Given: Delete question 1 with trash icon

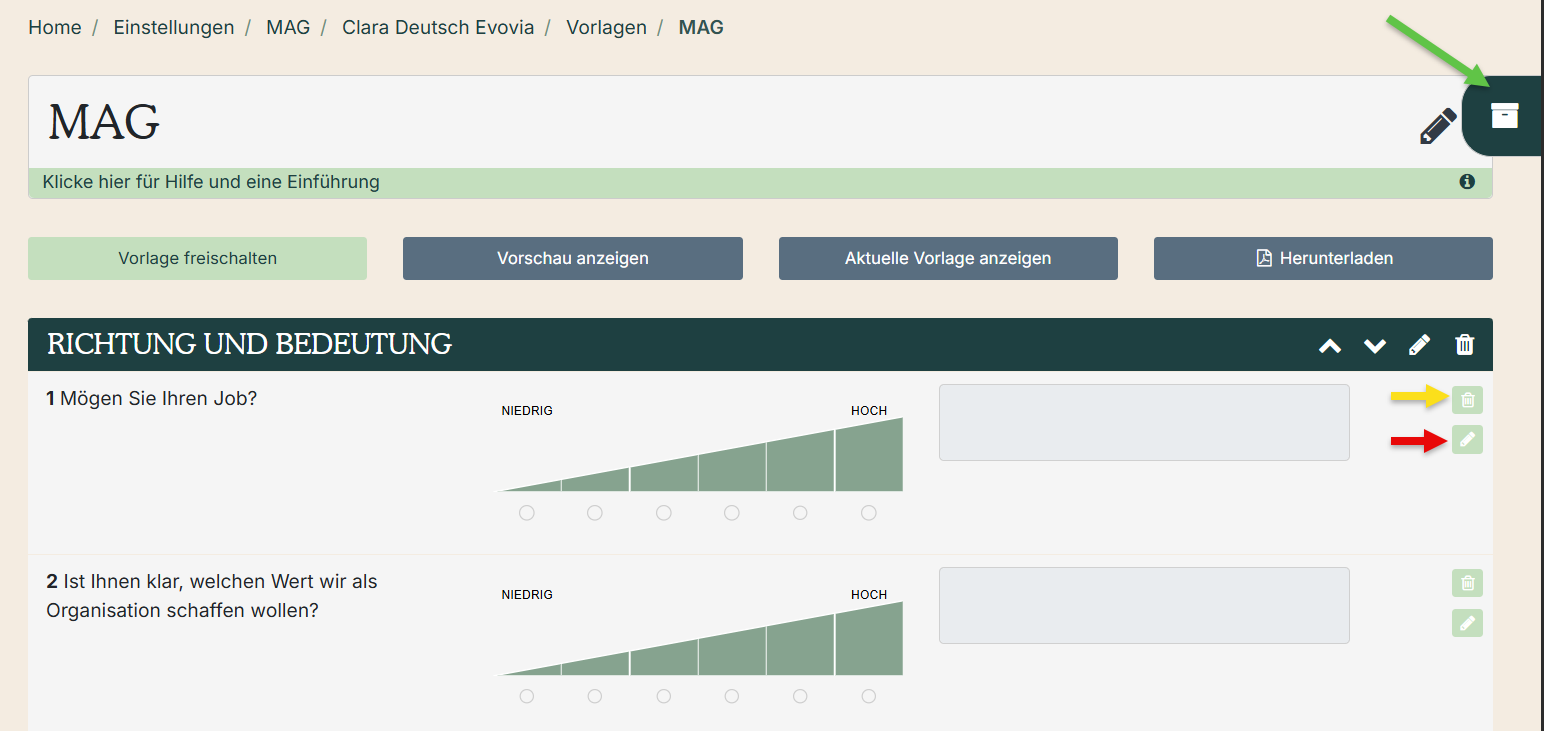Looking at the screenshot, I should [1467, 400].
